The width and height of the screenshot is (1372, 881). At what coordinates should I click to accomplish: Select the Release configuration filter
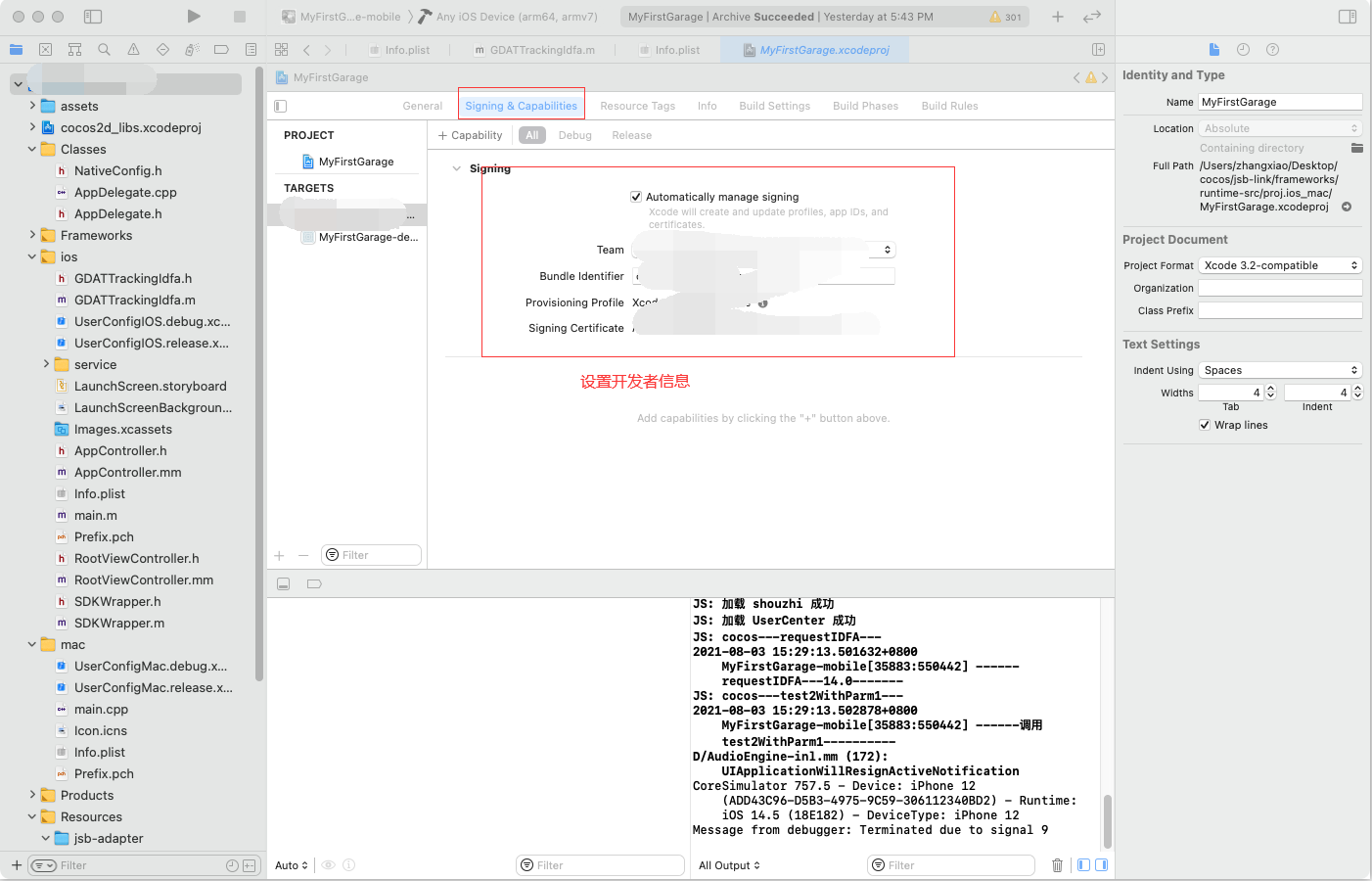tap(632, 135)
